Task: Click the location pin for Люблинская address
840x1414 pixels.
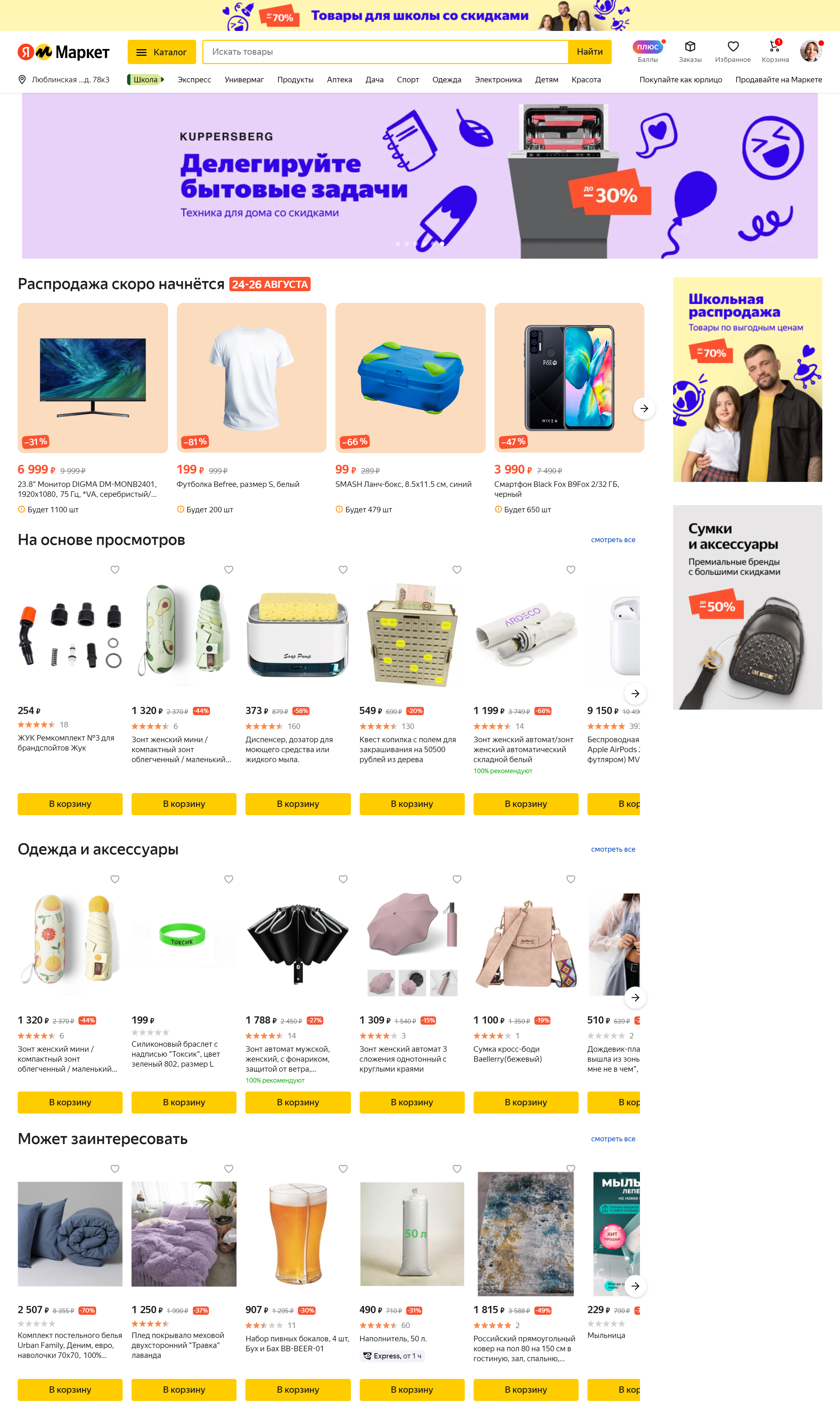Action: (22, 80)
